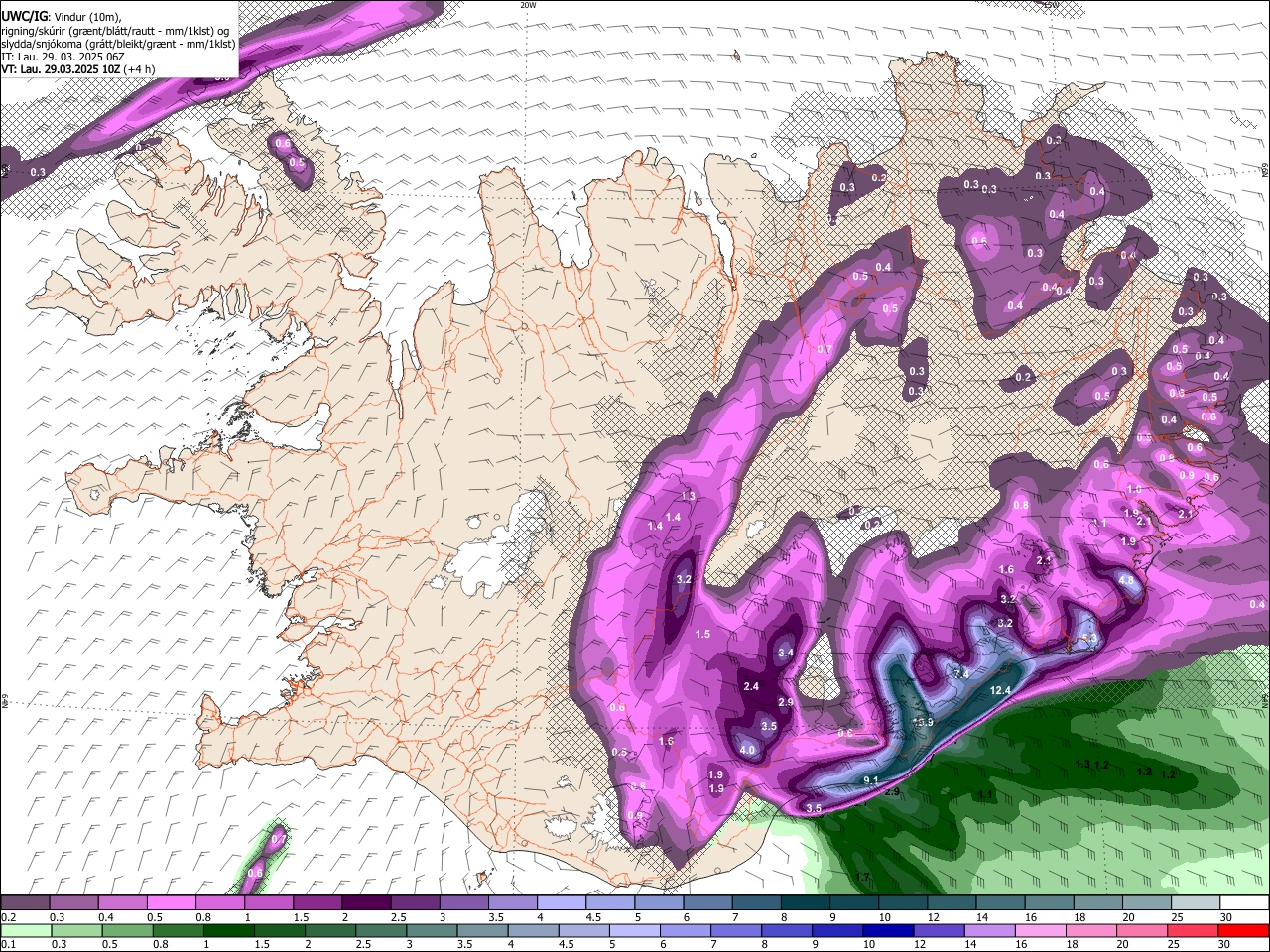This screenshot has width=1270, height=952.
Task: Click the 2.4 precipitation value on the map
Action: (751, 686)
